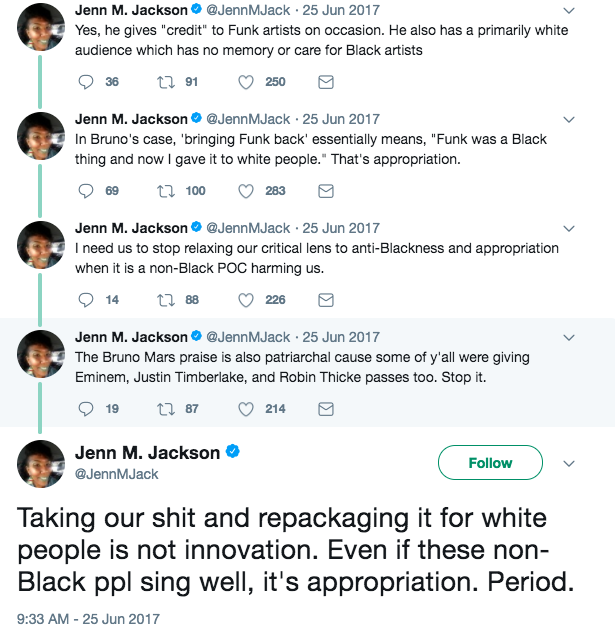Open the 9:33 AM - 25 Jun 2017 timestamp
Image resolution: width=615 pixels, height=634 pixels.
click(x=88, y=619)
